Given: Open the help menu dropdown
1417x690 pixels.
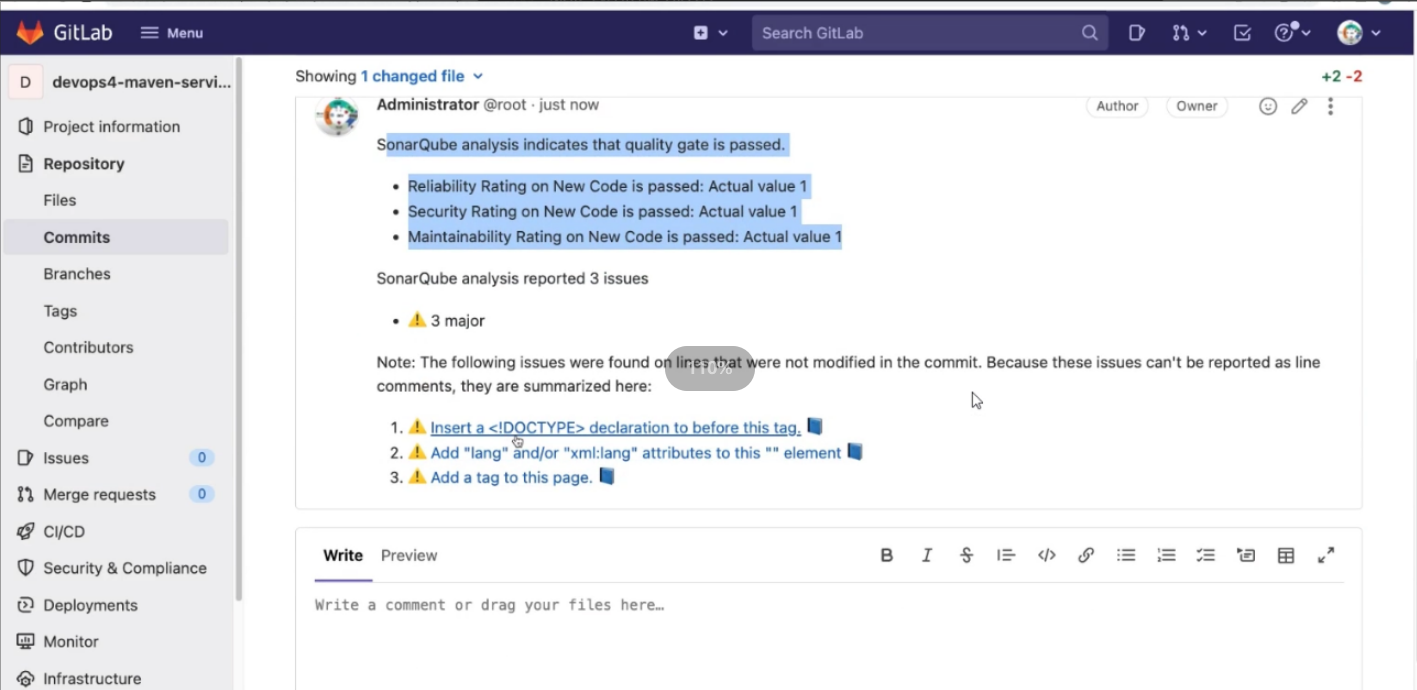Looking at the screenshot, I should point(1292,33).
